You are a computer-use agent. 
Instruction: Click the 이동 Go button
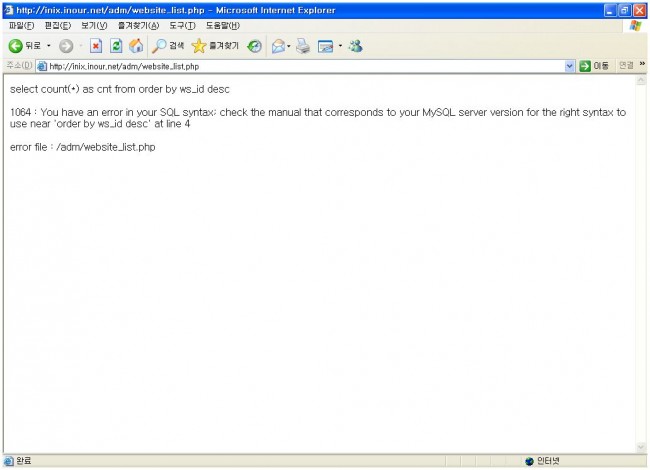pos(594,66)
